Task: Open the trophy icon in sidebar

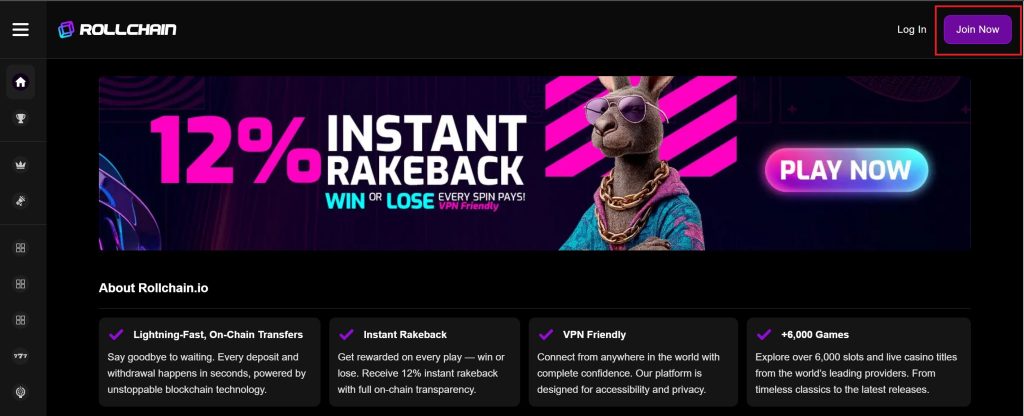Action: [20, 118]
